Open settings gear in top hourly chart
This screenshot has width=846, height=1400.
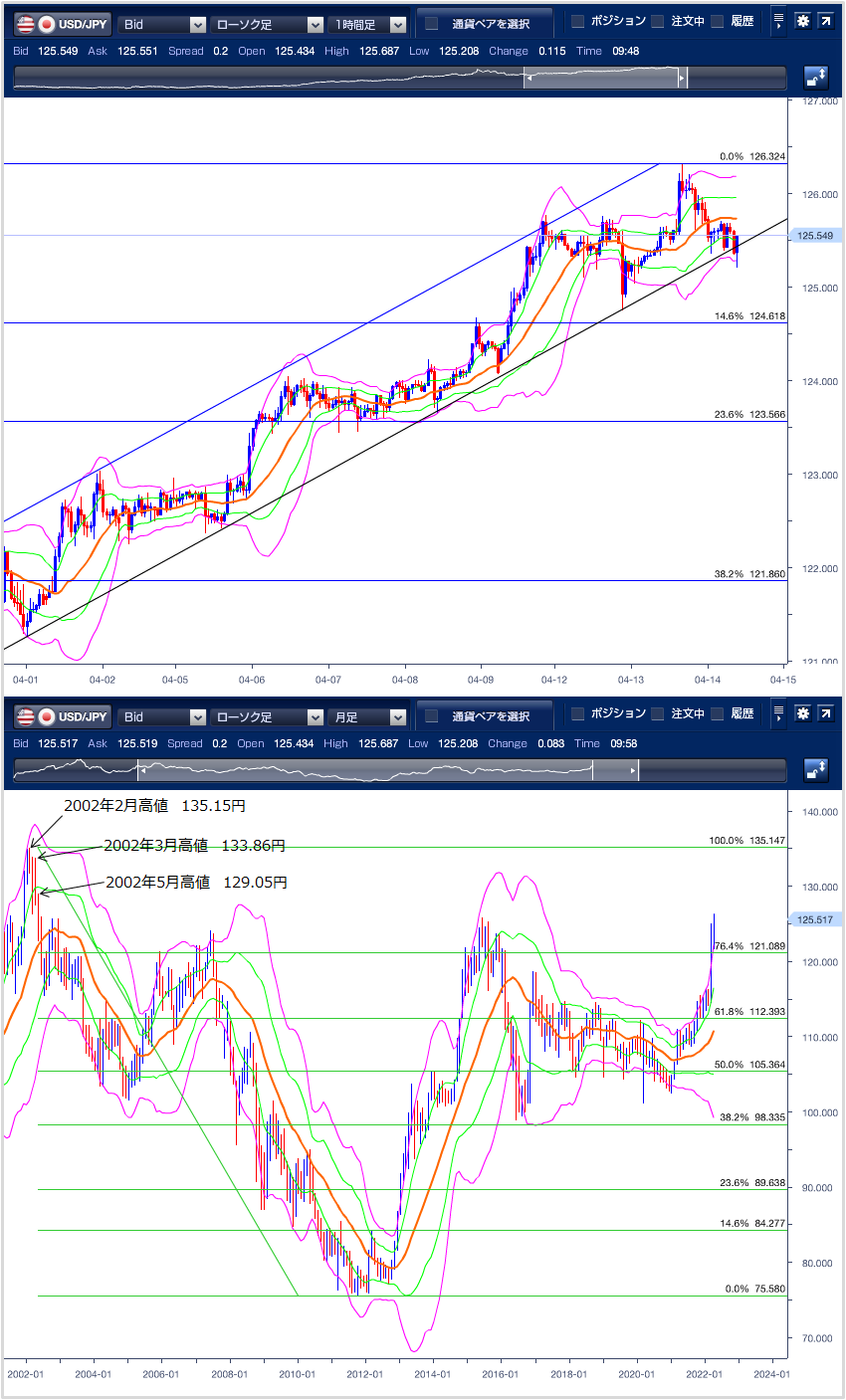tap(803, 21)
